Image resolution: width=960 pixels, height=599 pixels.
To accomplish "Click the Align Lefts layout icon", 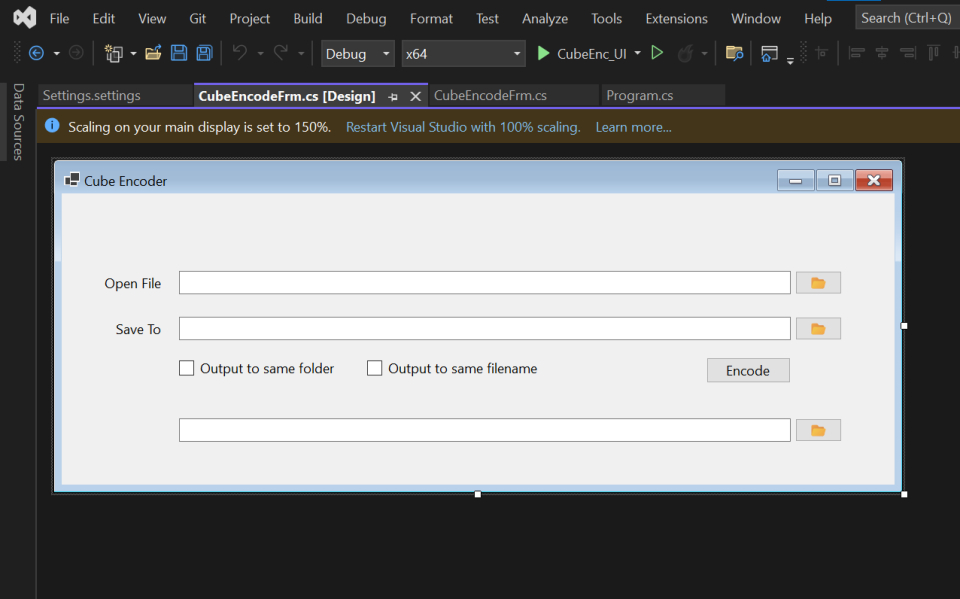I will point(857,53).
